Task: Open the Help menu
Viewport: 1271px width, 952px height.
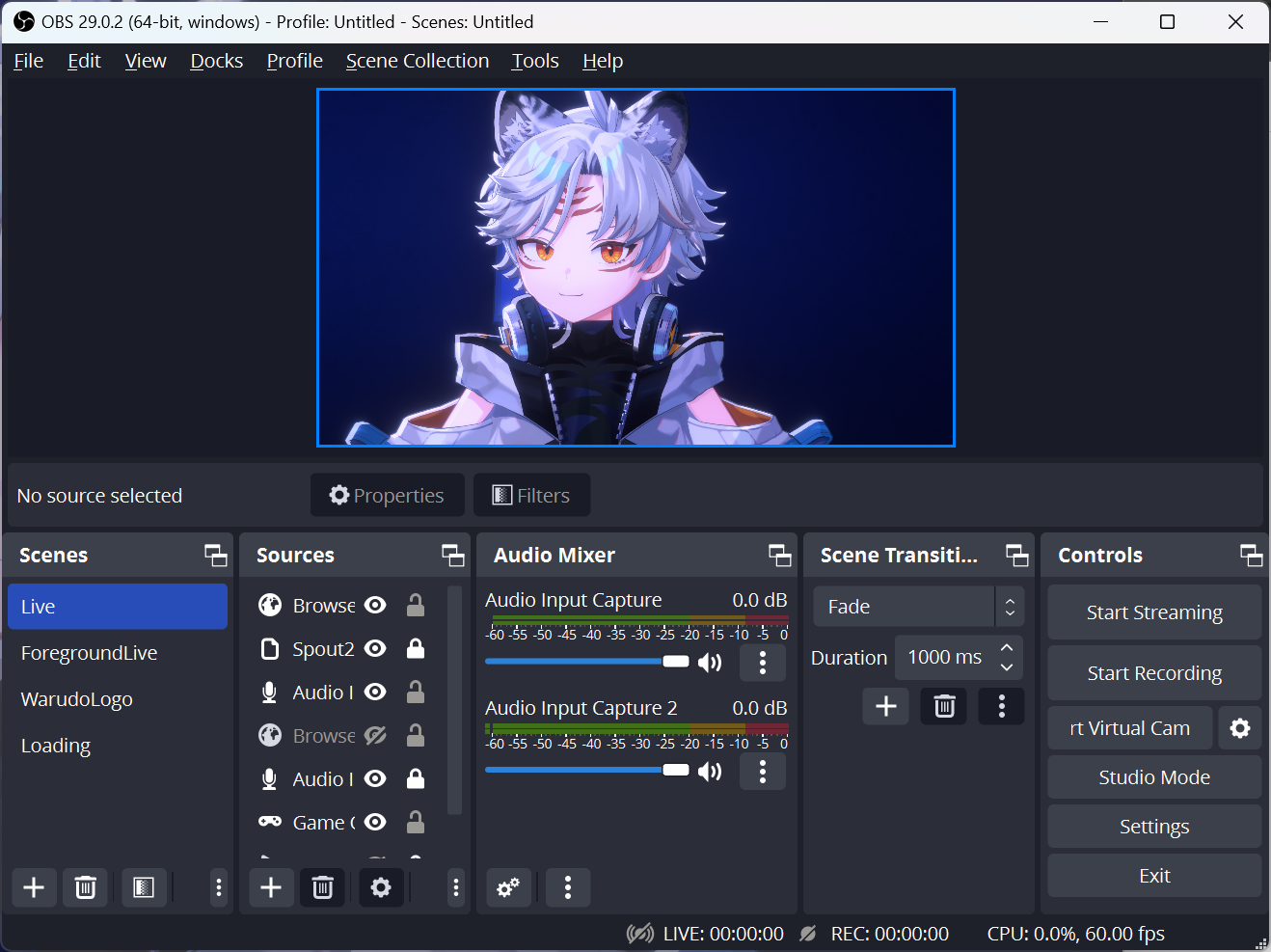Action: [603, 61]
